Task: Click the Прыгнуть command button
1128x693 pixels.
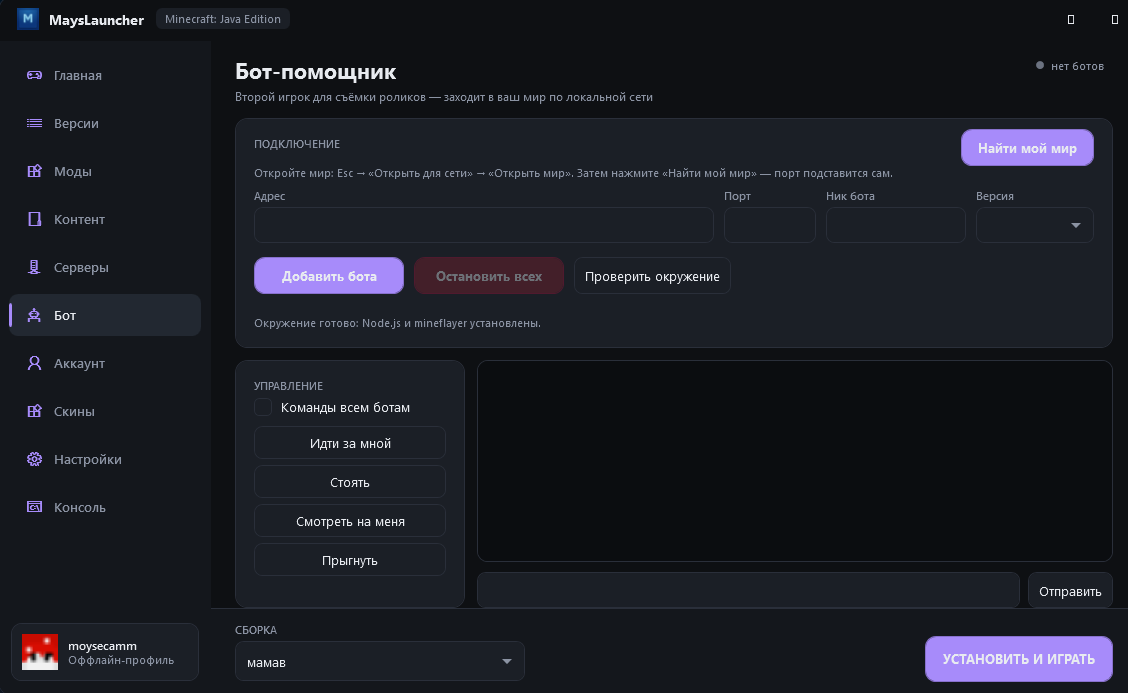Action: (350, 559)
